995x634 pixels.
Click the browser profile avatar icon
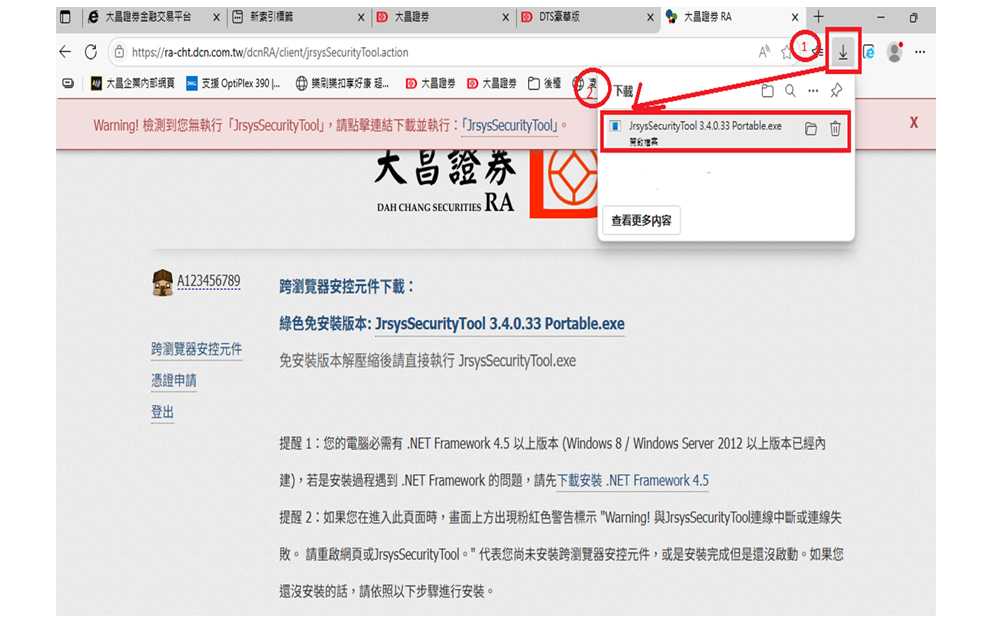[x=894, y=52]
